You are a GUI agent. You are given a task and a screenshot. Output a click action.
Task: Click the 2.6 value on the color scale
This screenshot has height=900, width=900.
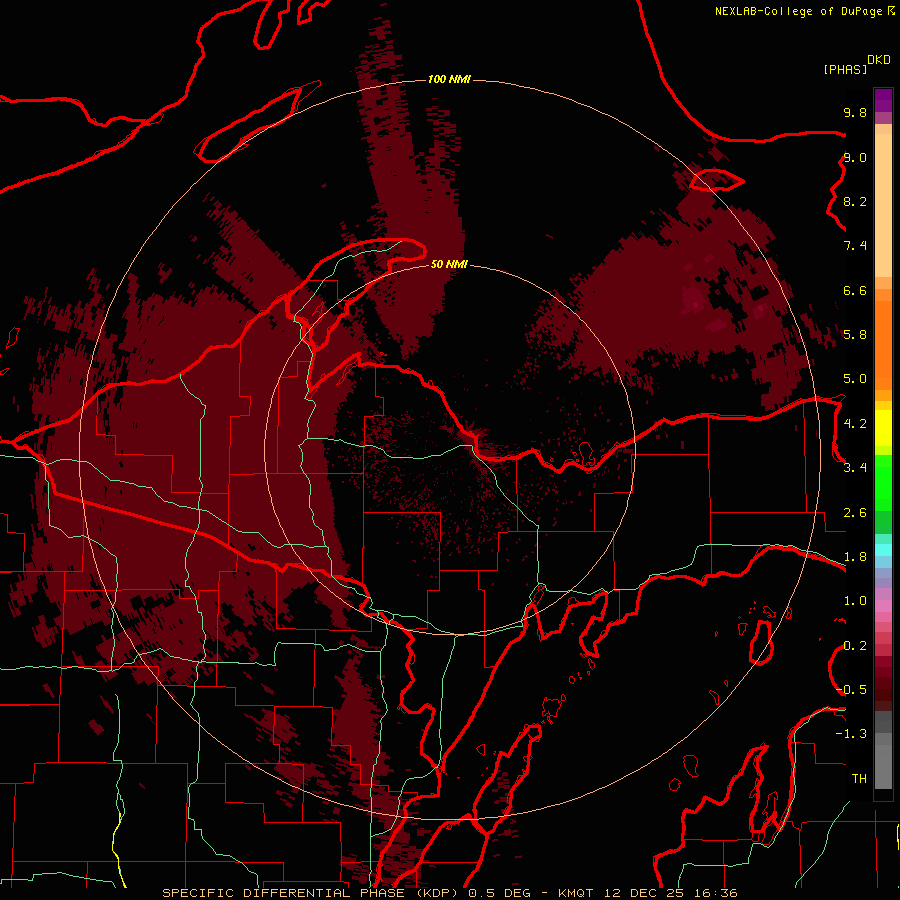(855, 513)
